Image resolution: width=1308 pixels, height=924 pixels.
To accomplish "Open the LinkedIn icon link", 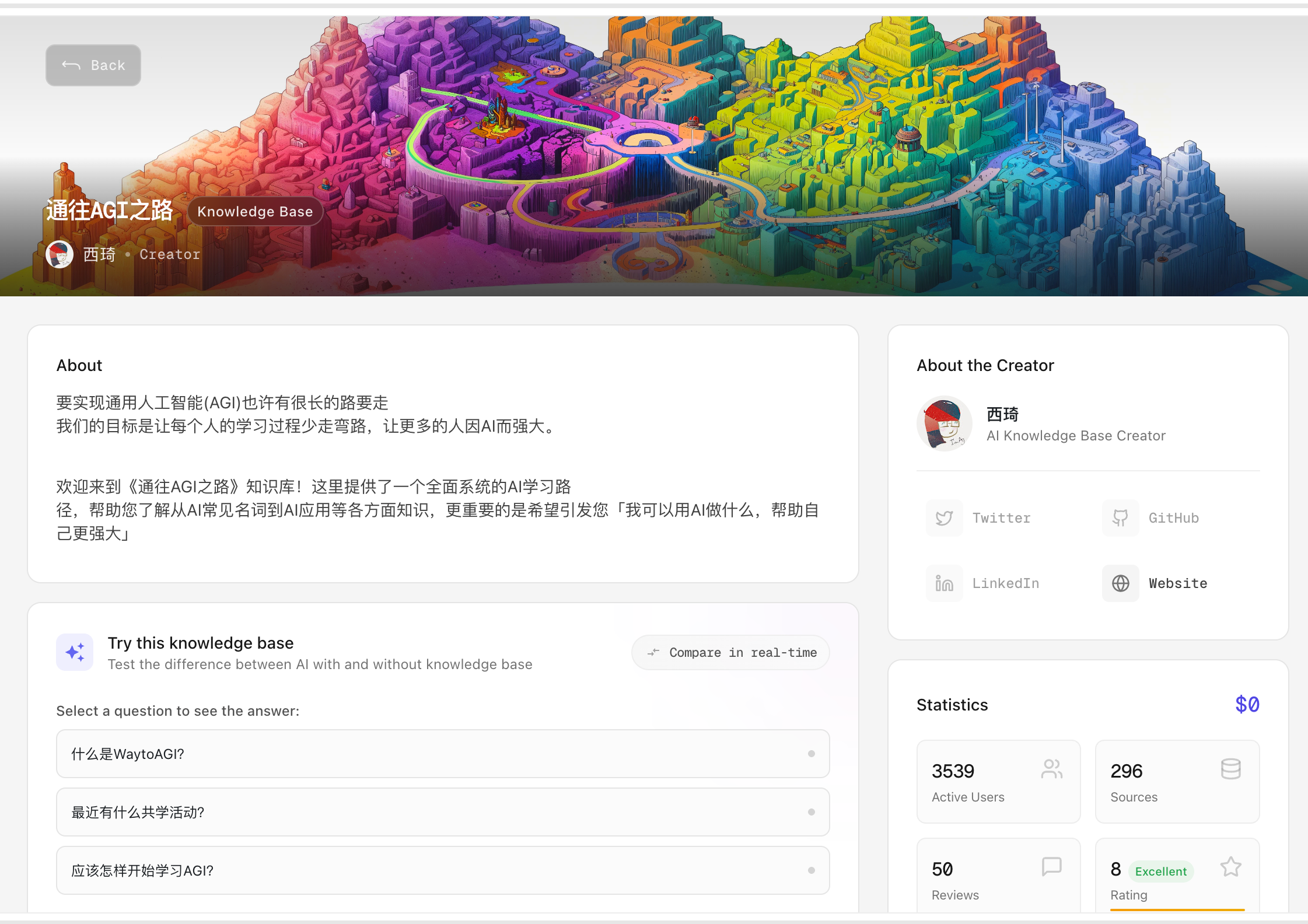I will coord(945,583).
